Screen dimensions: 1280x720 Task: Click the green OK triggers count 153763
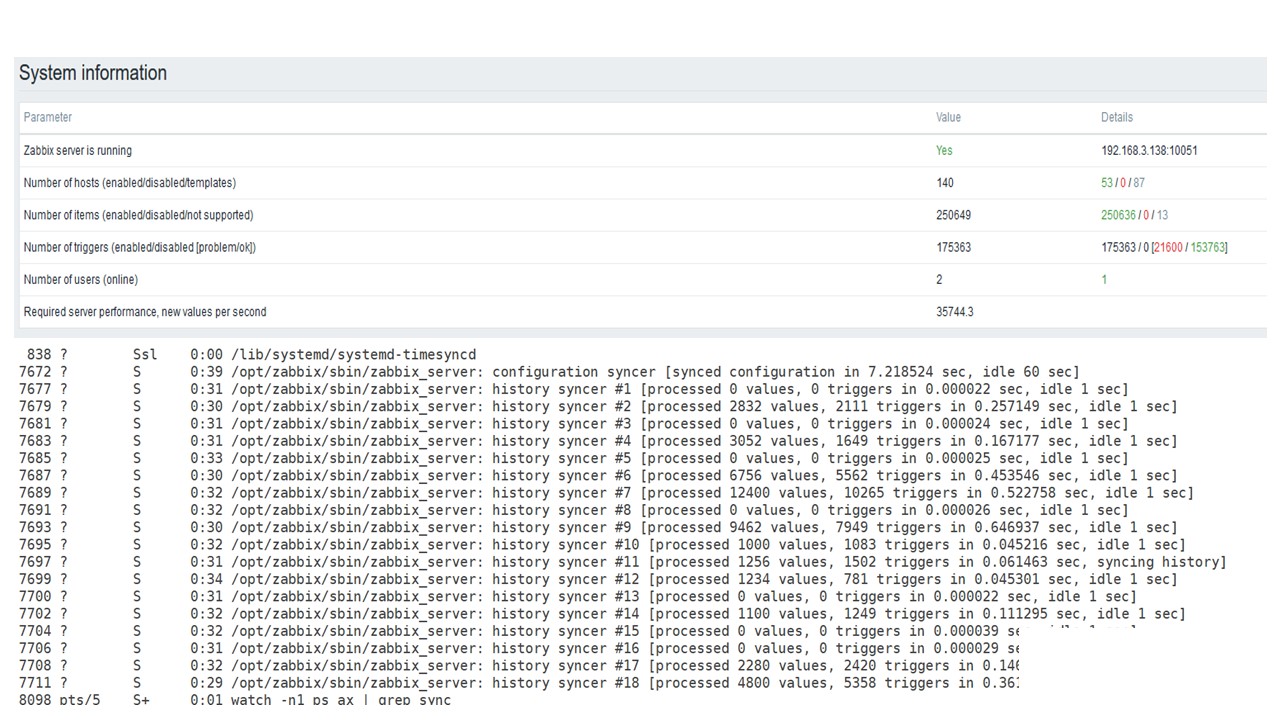1208,247
